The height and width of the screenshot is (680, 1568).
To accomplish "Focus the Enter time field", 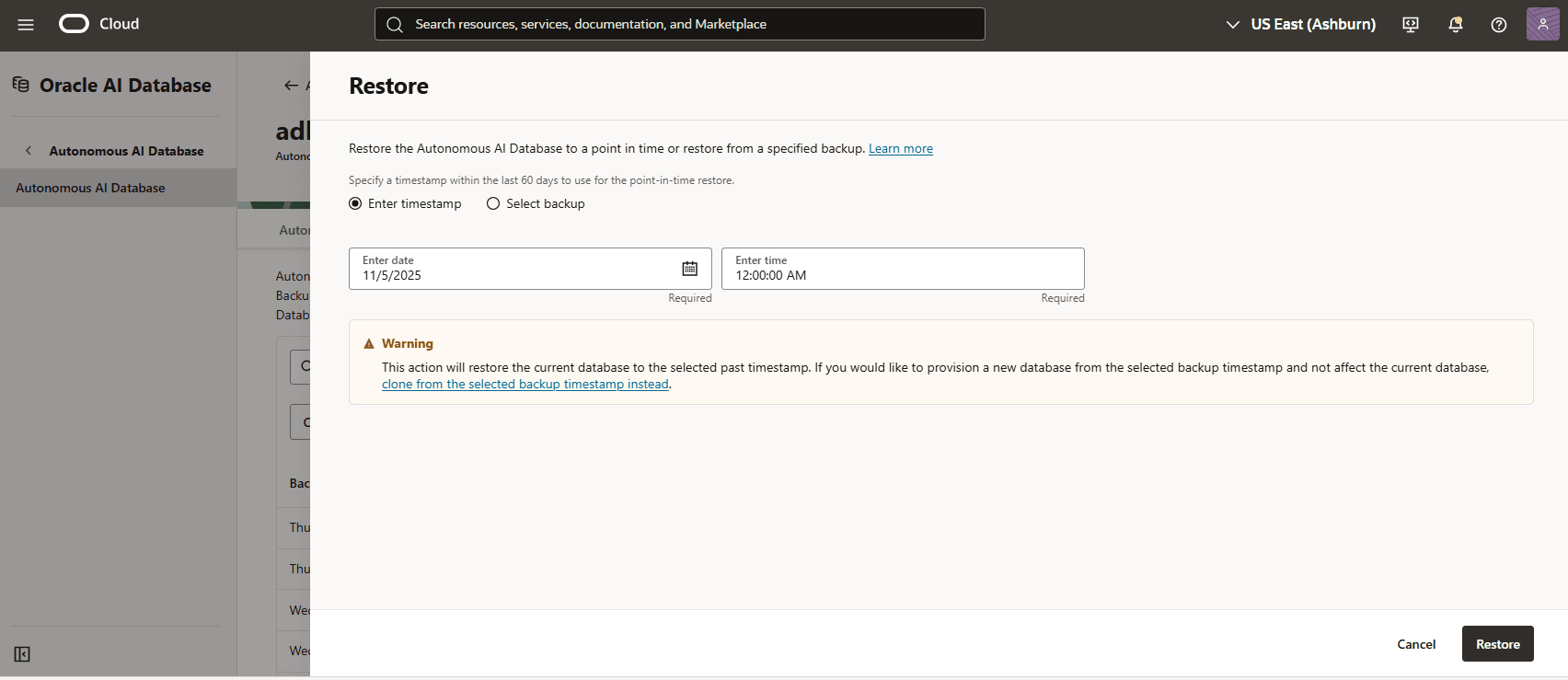I will pyautogui.click(x=903, y=269).
